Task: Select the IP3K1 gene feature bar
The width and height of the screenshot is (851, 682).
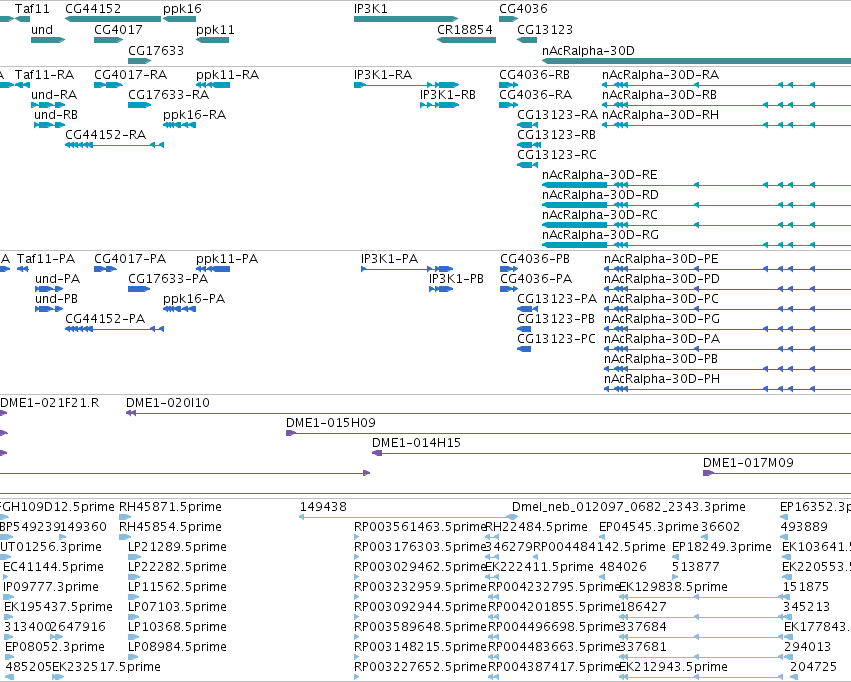Action: click(406, 19)
